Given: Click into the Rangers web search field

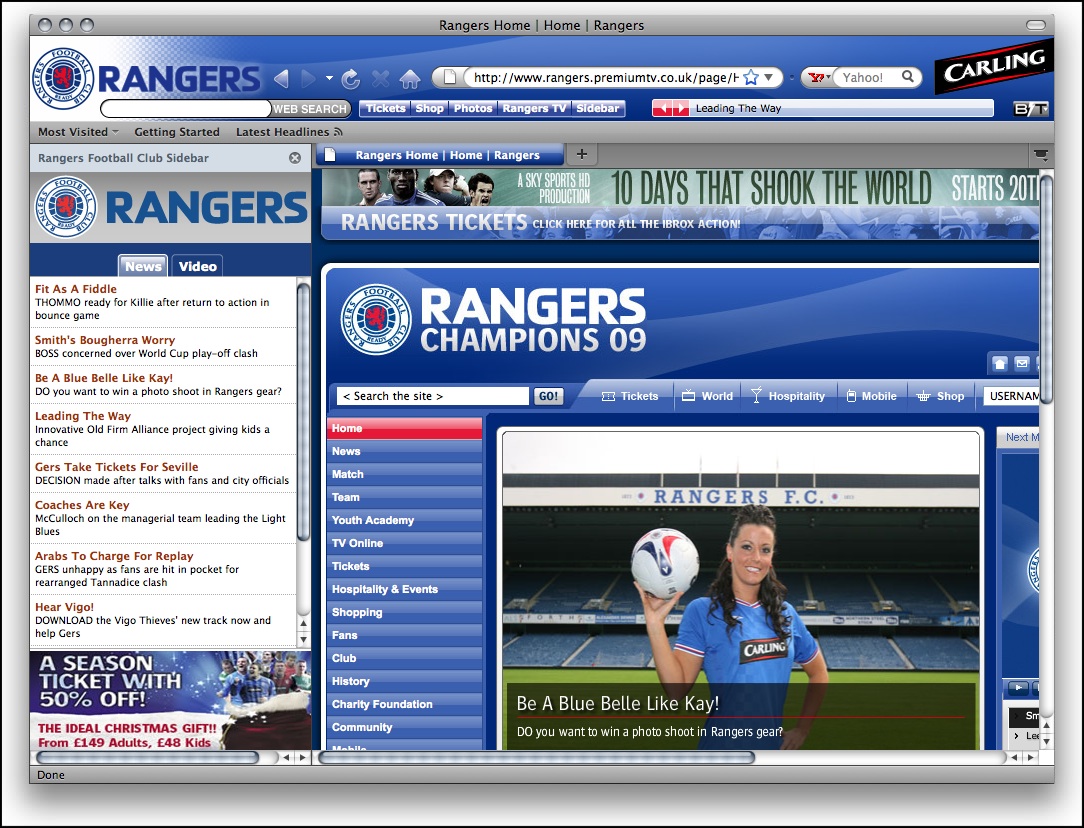Looking at the screenshot, I should click(185, 109).
